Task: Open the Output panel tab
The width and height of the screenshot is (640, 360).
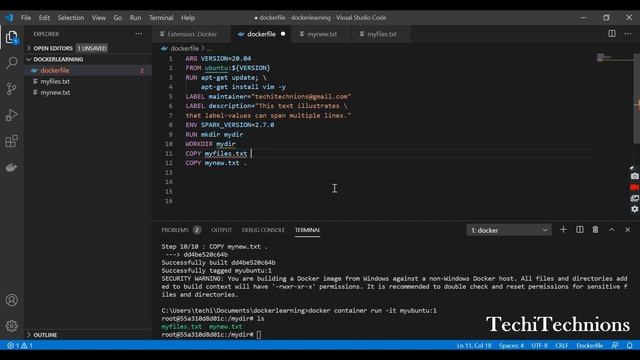Action: point(222,230)
